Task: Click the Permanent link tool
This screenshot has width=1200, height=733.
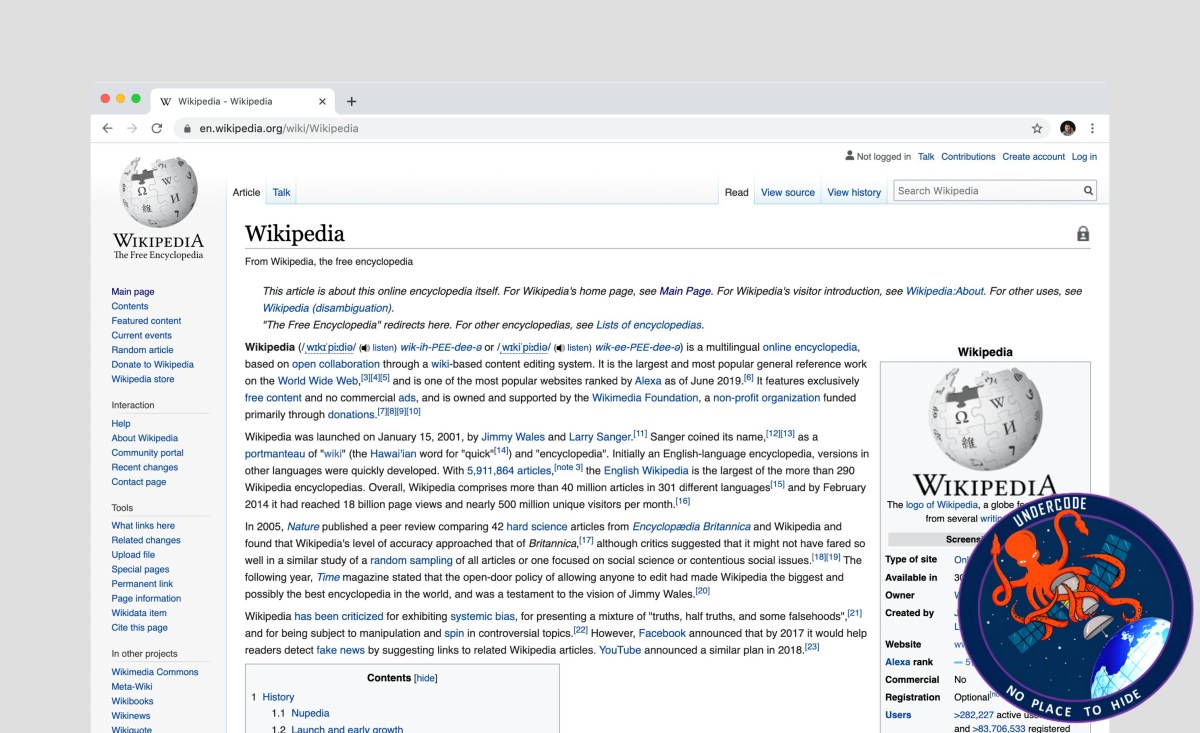Action: pos(142,584)
